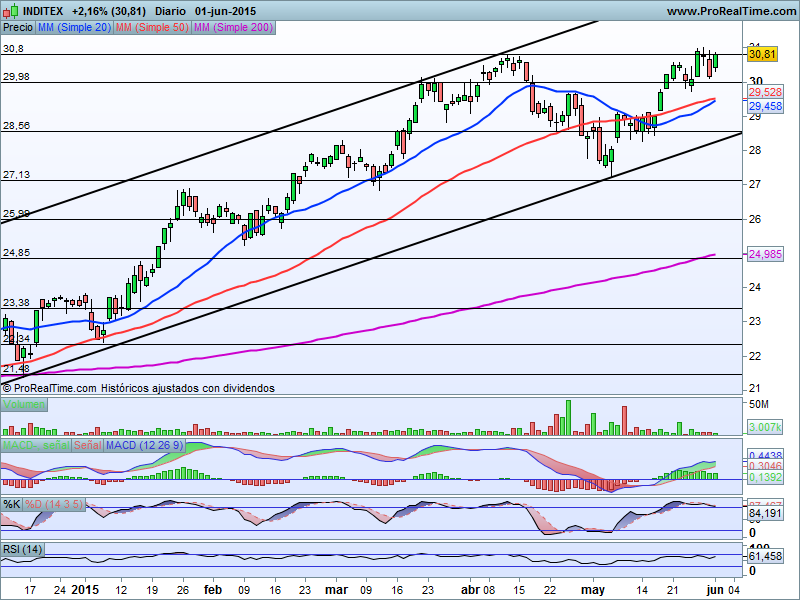800x600 pixels.
Task: Click the 30,8 horizontal level label
Action: [x=13, y=49]
